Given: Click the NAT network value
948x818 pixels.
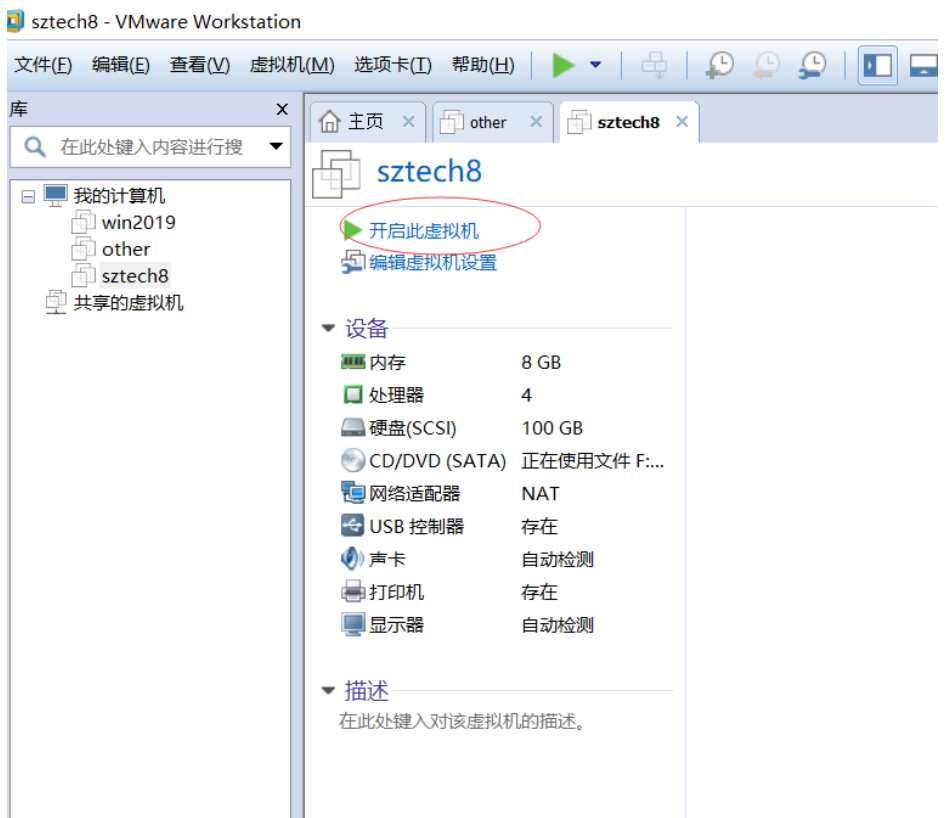Looking at the screenshot, I should (x=541, y=494).
